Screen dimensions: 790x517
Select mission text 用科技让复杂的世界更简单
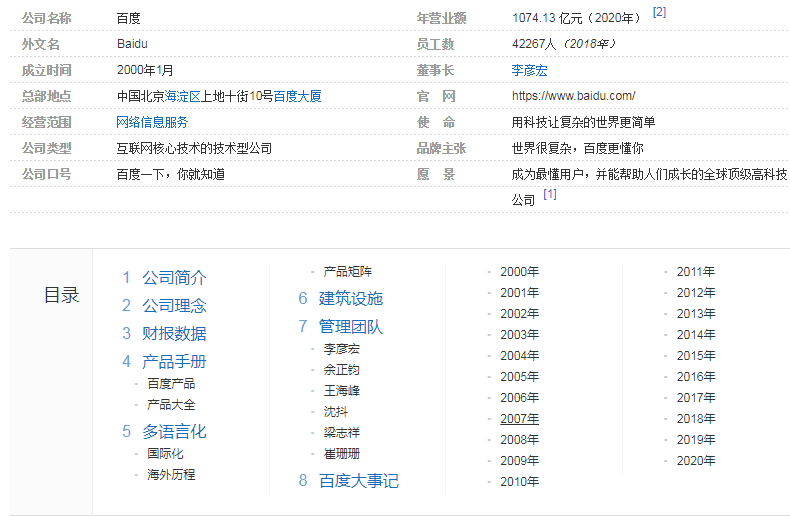583,122
